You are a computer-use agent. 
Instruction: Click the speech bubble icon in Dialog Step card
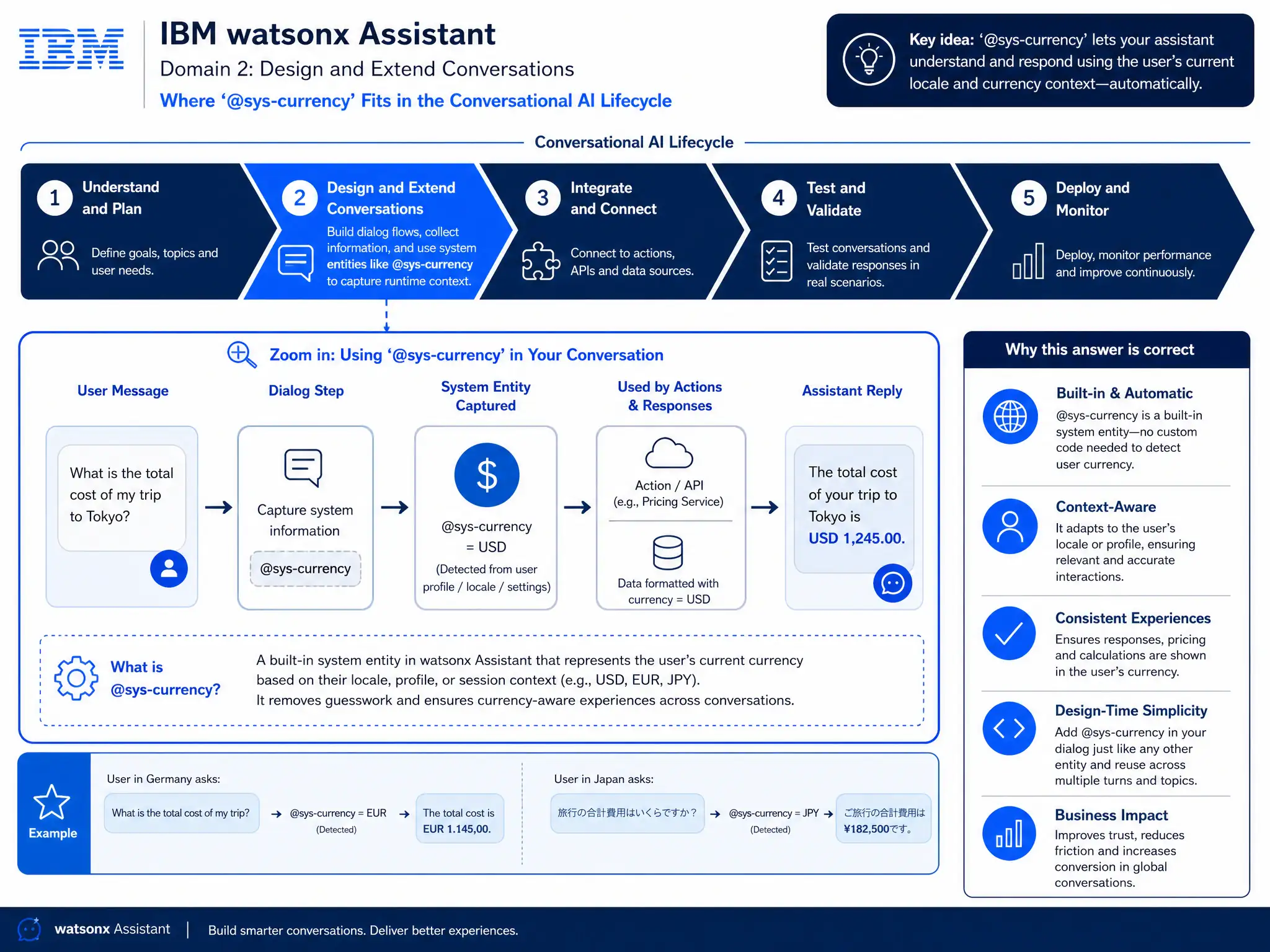303,467
